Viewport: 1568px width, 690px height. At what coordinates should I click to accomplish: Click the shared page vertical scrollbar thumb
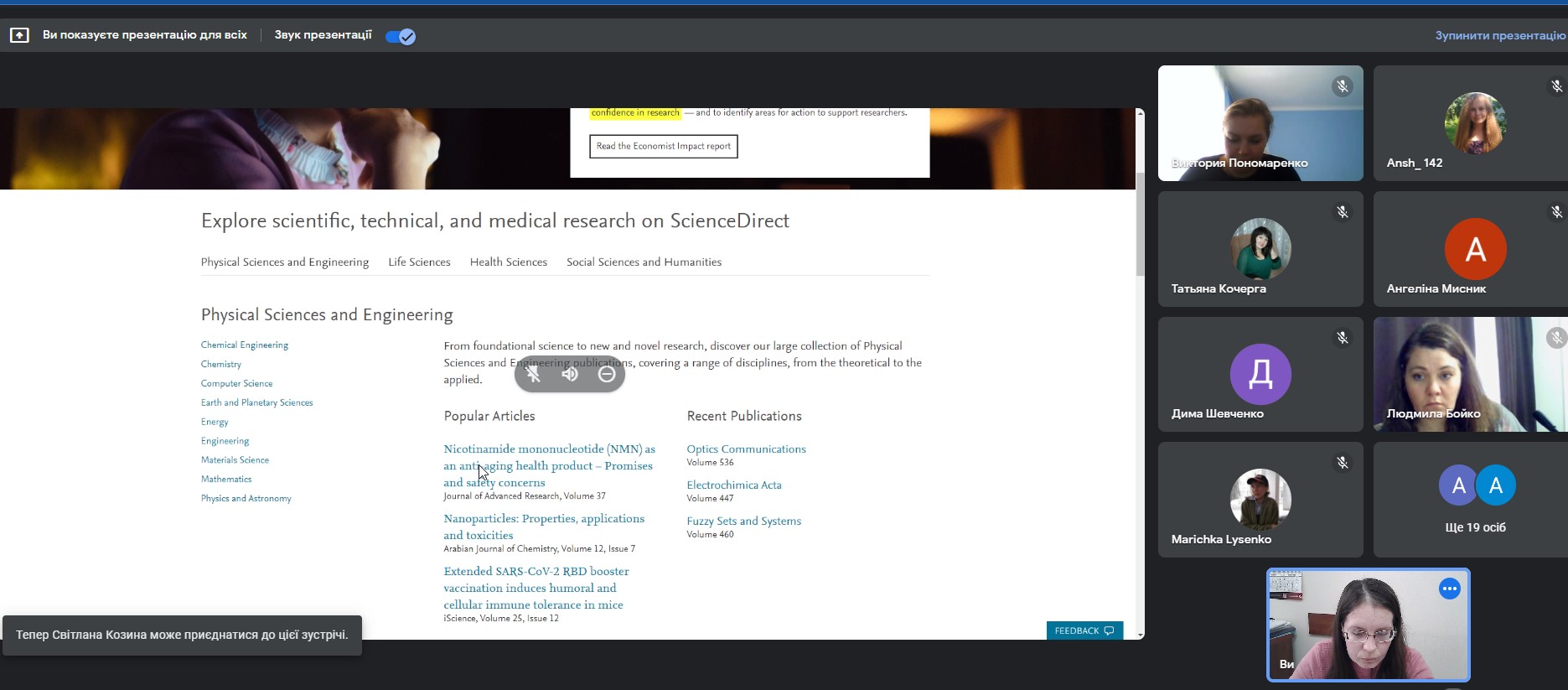pos(1140,224)
